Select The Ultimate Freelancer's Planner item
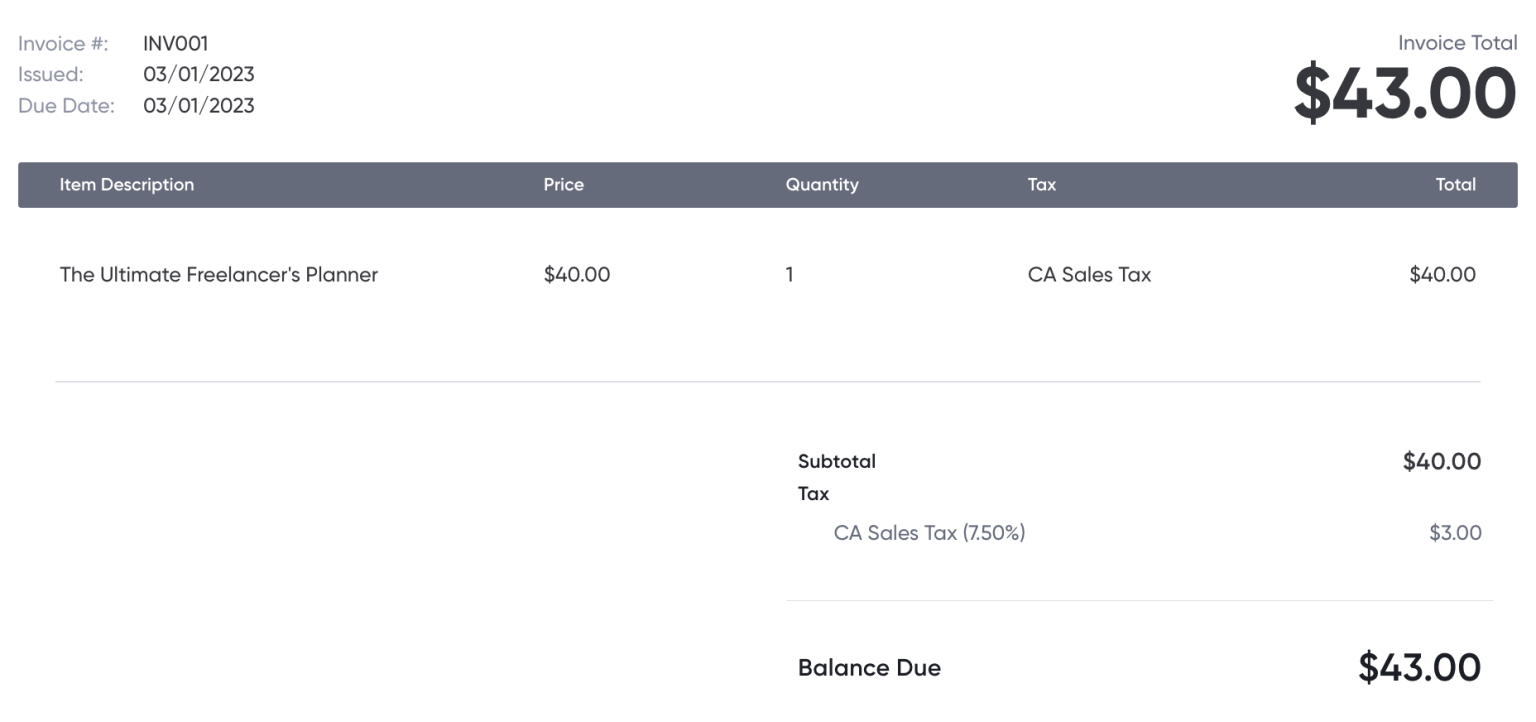The height and width of the screenshot is (722, 1536). point(218,274)
